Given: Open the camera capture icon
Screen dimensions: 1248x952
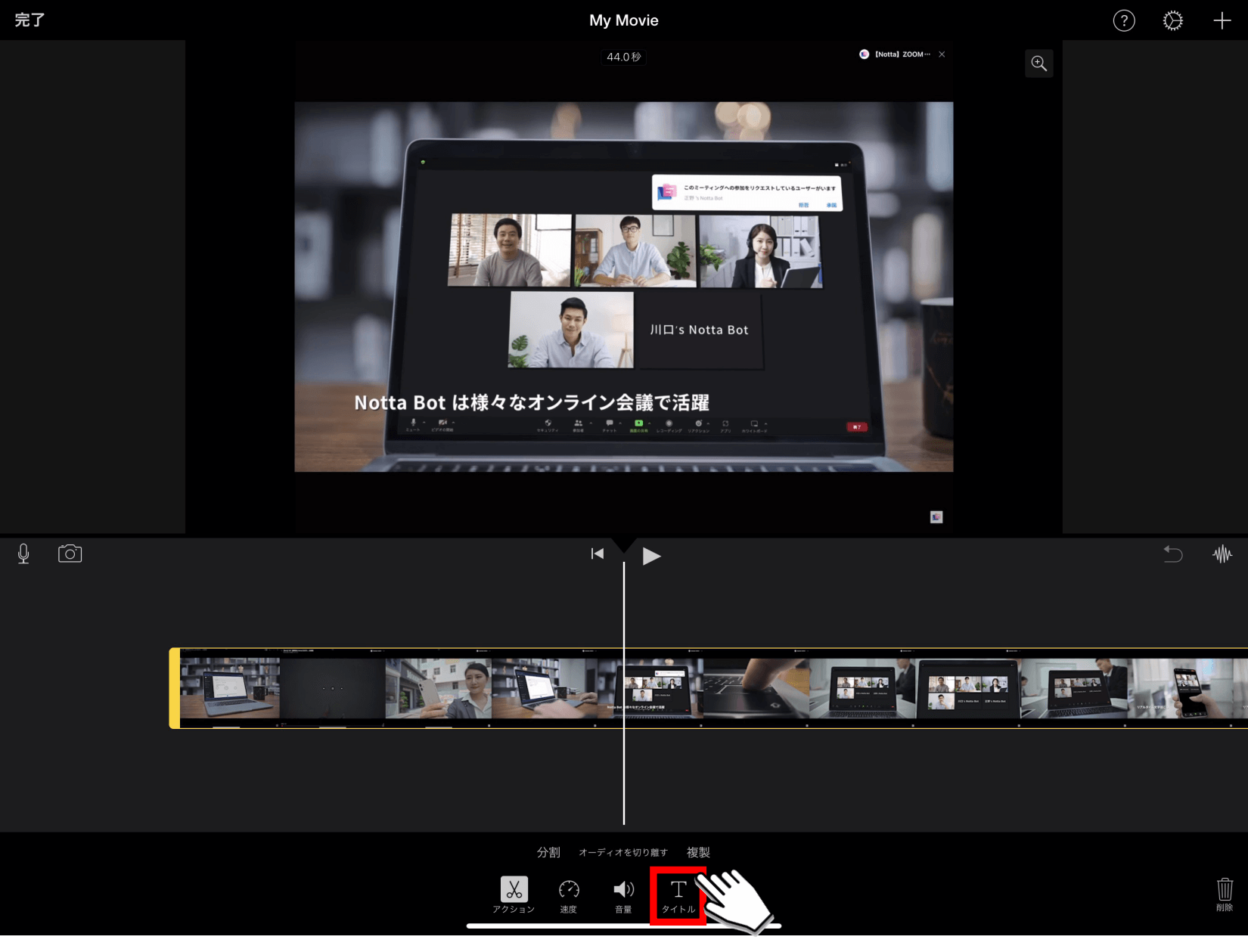Looking at the screenshot, I should point(70,554).
